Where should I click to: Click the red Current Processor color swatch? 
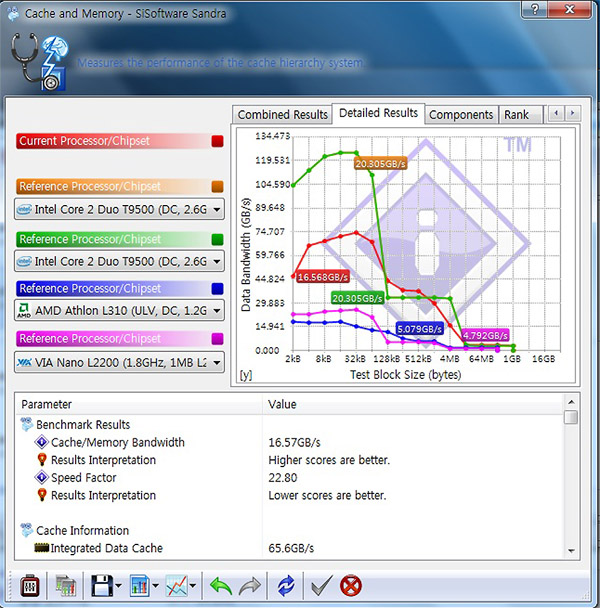[x=217, y=141]
